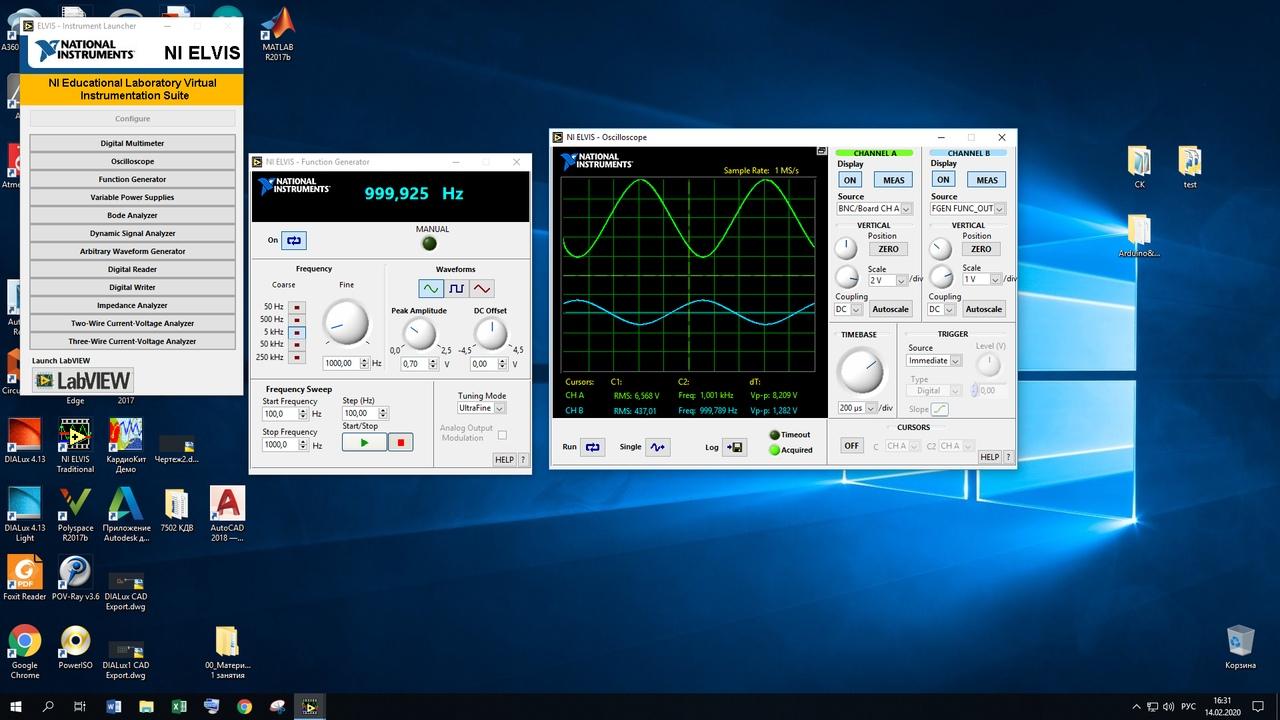Launch the Arbitrary Waveform Generator
Viewport: 1280px width, 720px height.
132,251
